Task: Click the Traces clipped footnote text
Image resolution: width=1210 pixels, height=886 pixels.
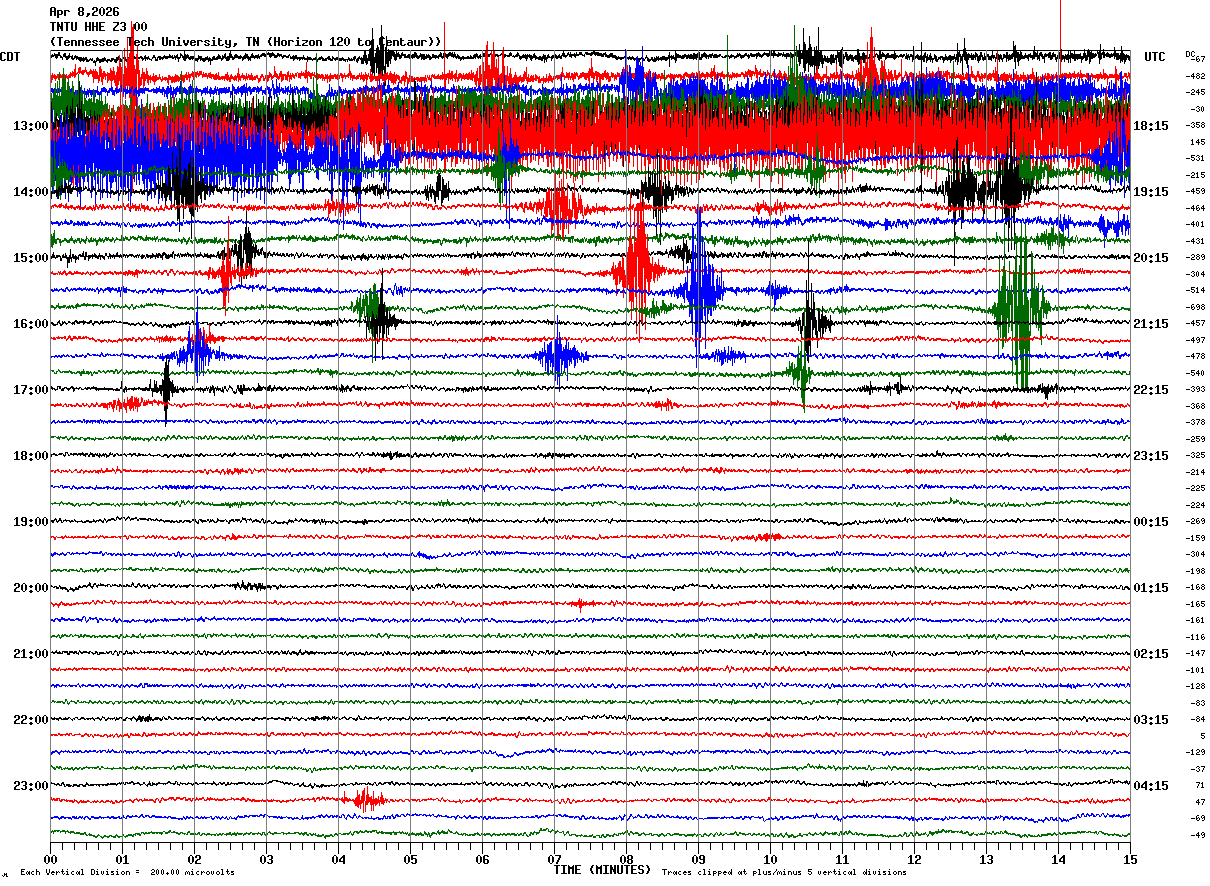Action: coord(784,873)
